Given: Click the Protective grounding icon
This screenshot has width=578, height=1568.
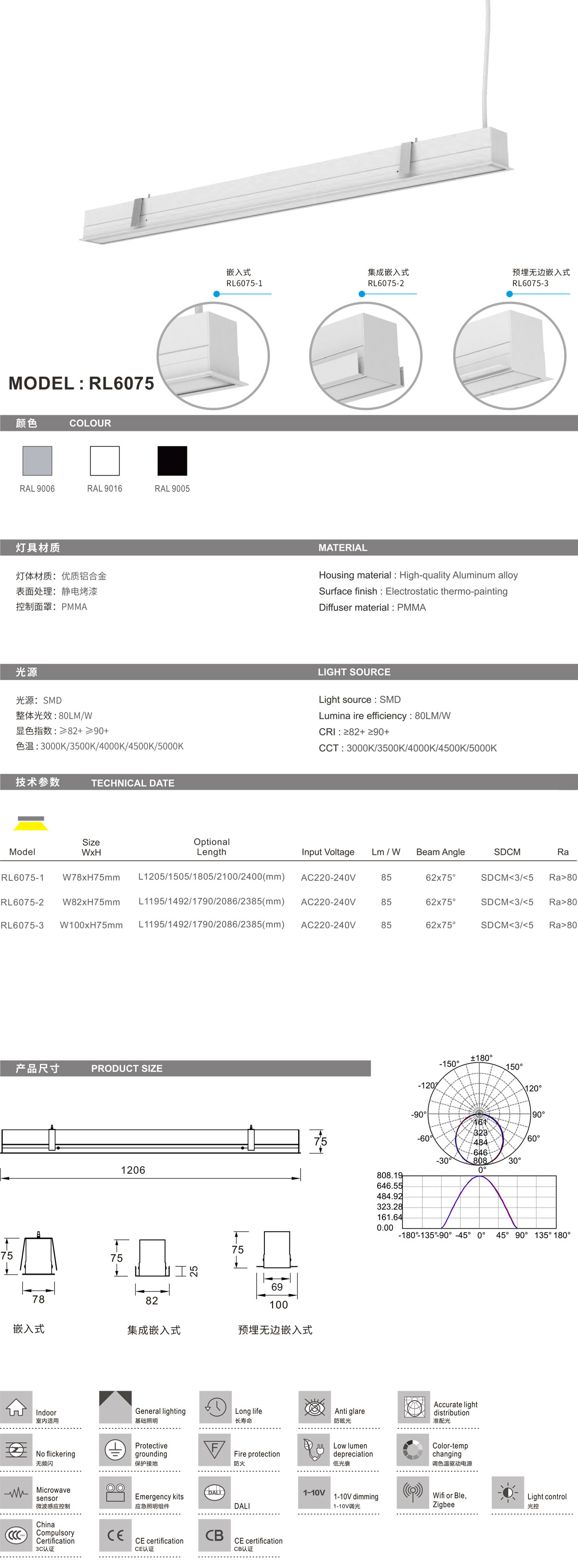Looking at the screenshot, I should 115,1450.
